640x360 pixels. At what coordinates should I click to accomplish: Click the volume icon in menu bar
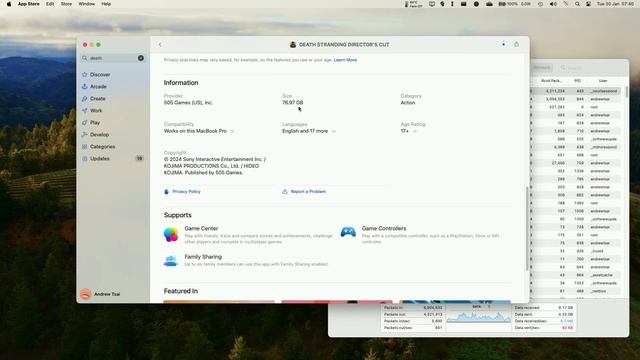point(553,4)
